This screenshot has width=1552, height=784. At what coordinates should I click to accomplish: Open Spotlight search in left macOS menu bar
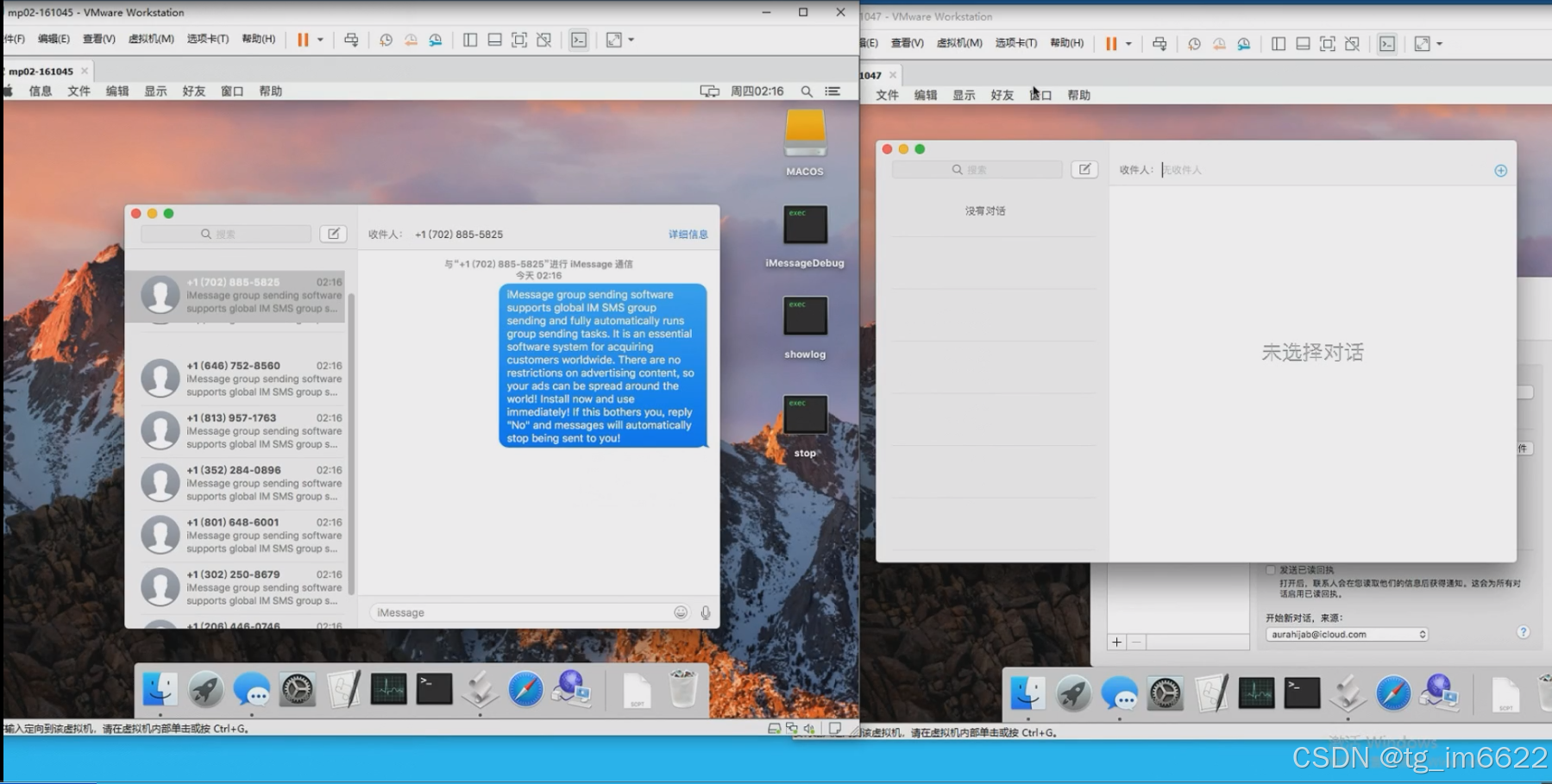[x=807, y=91]
